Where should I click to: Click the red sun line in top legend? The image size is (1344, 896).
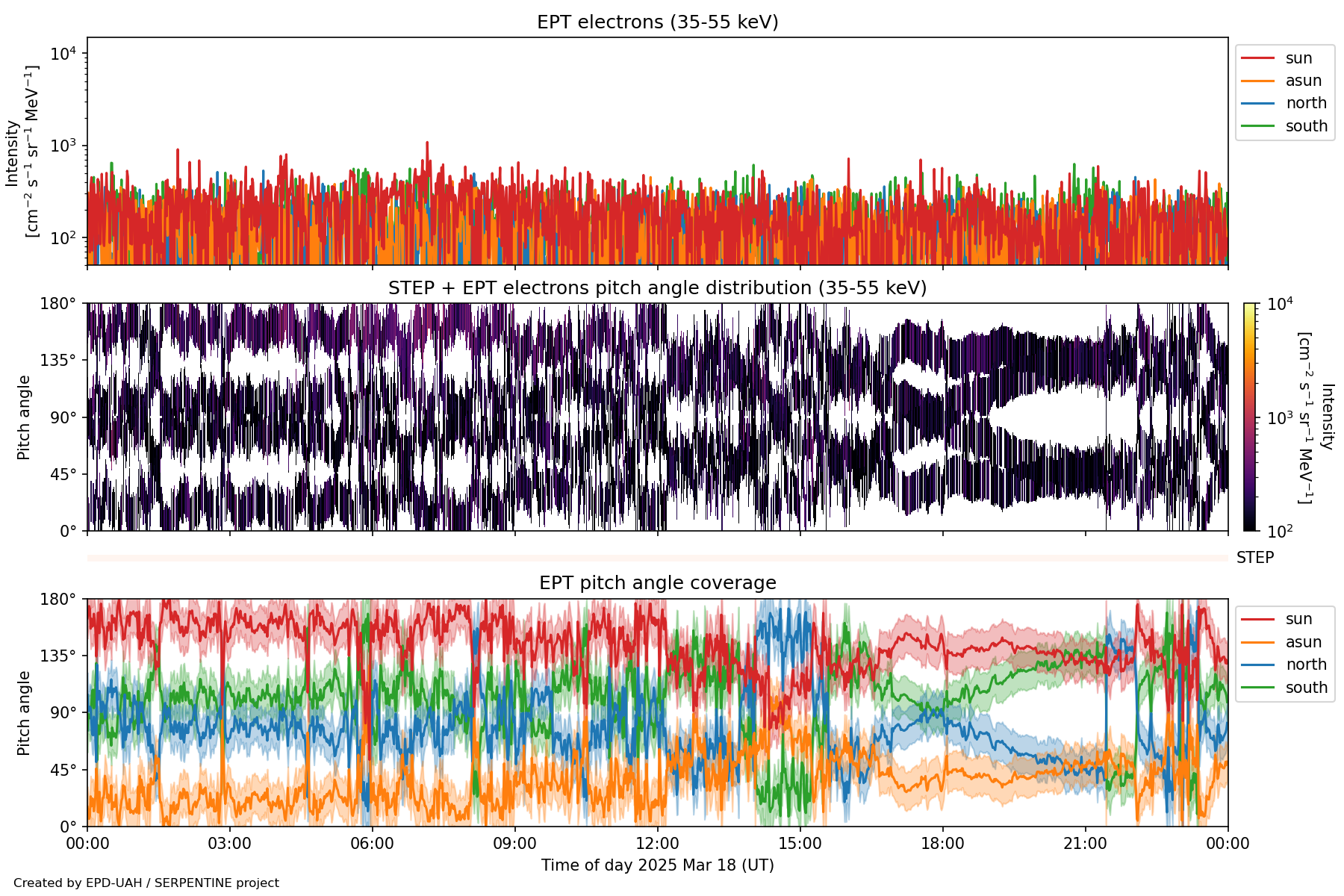point(1257,58)
